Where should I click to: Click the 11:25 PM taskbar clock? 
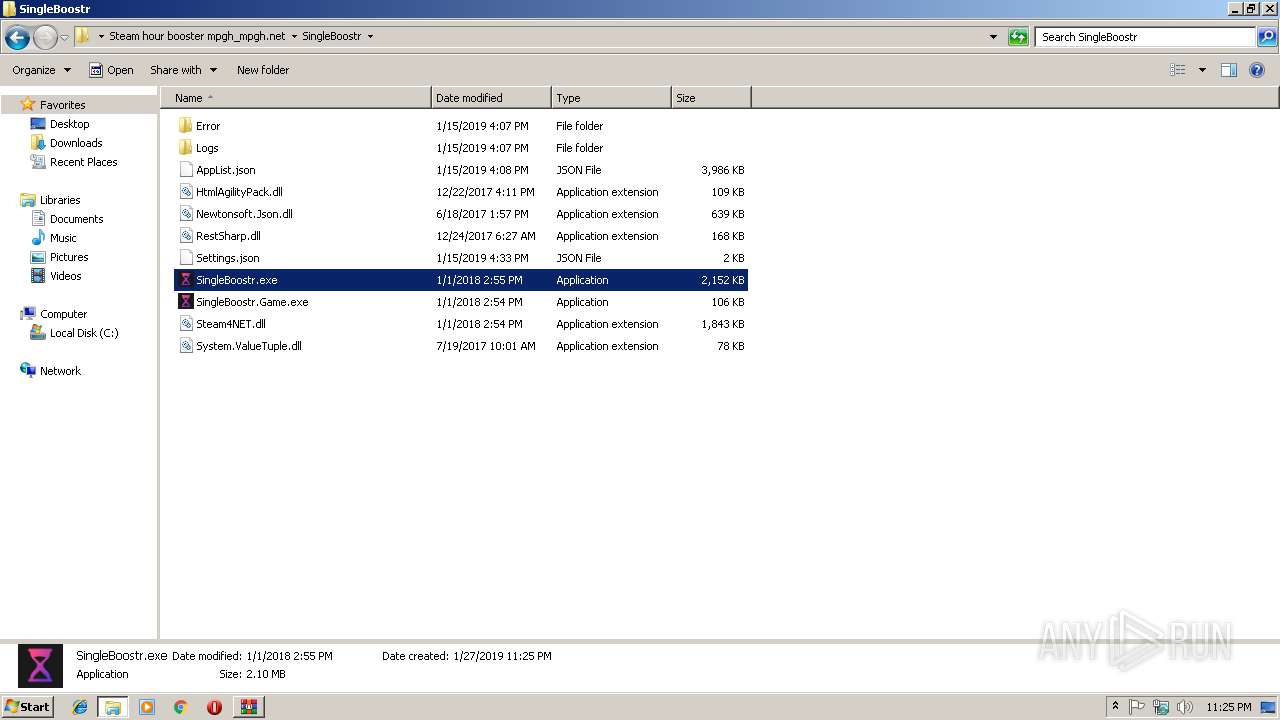click(1229, 707)
